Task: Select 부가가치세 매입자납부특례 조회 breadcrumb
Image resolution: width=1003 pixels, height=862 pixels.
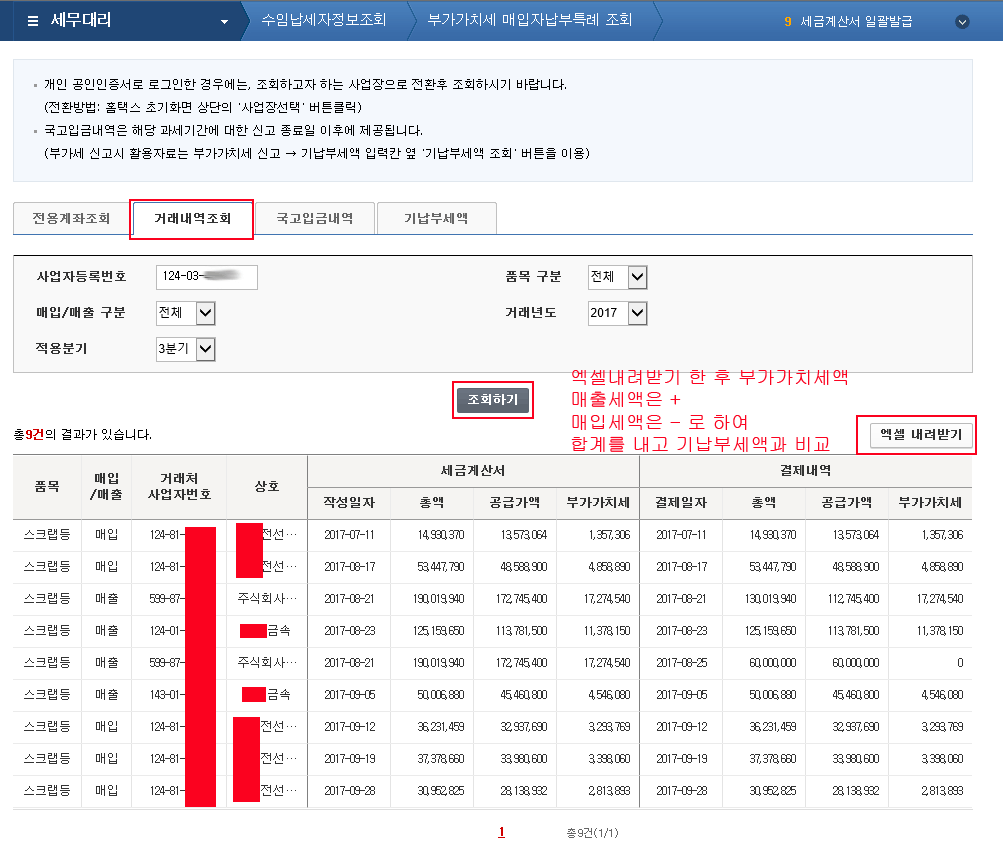Action: (529, 20)
